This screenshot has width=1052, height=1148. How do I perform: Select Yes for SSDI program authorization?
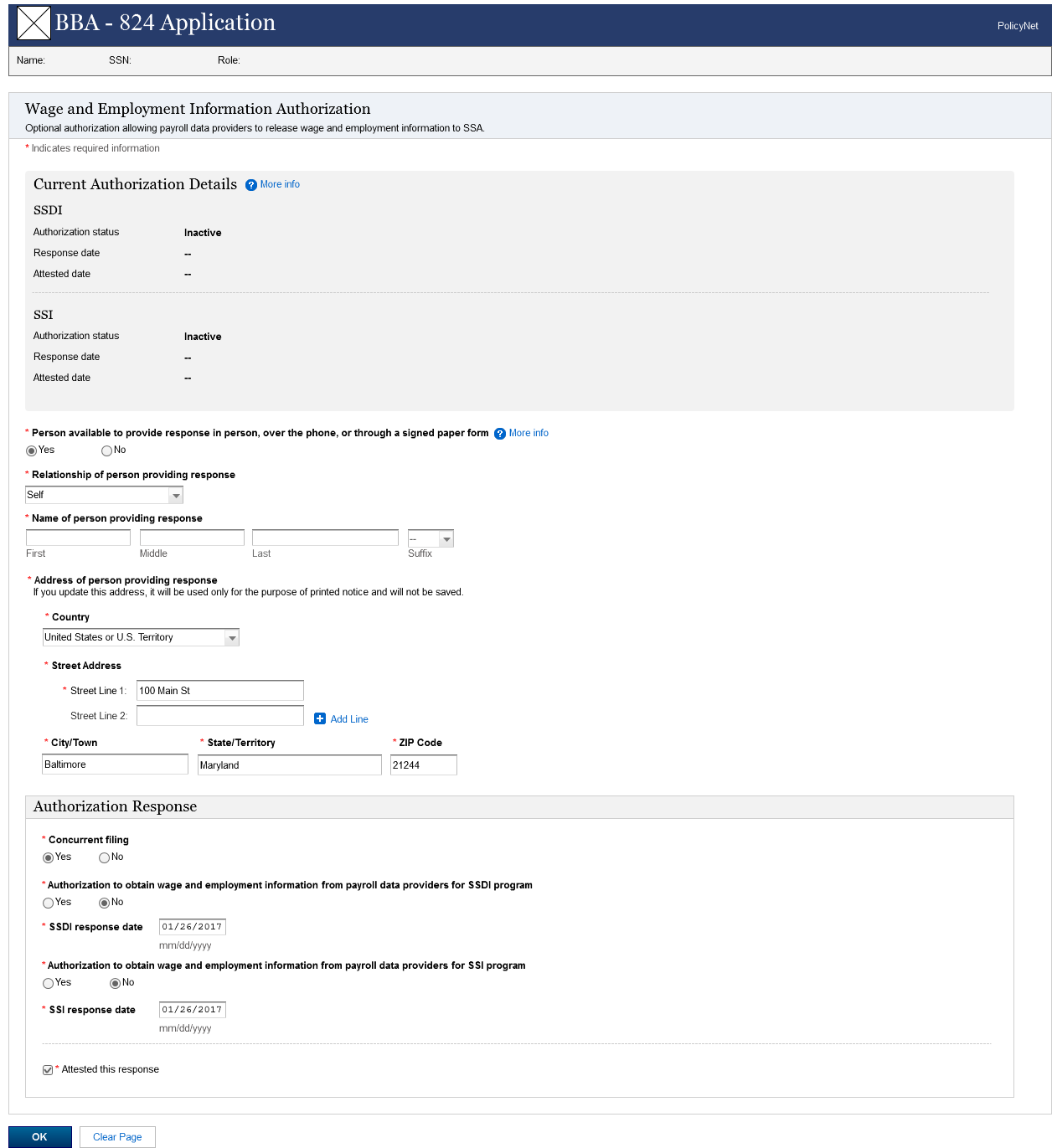[49, 903]
